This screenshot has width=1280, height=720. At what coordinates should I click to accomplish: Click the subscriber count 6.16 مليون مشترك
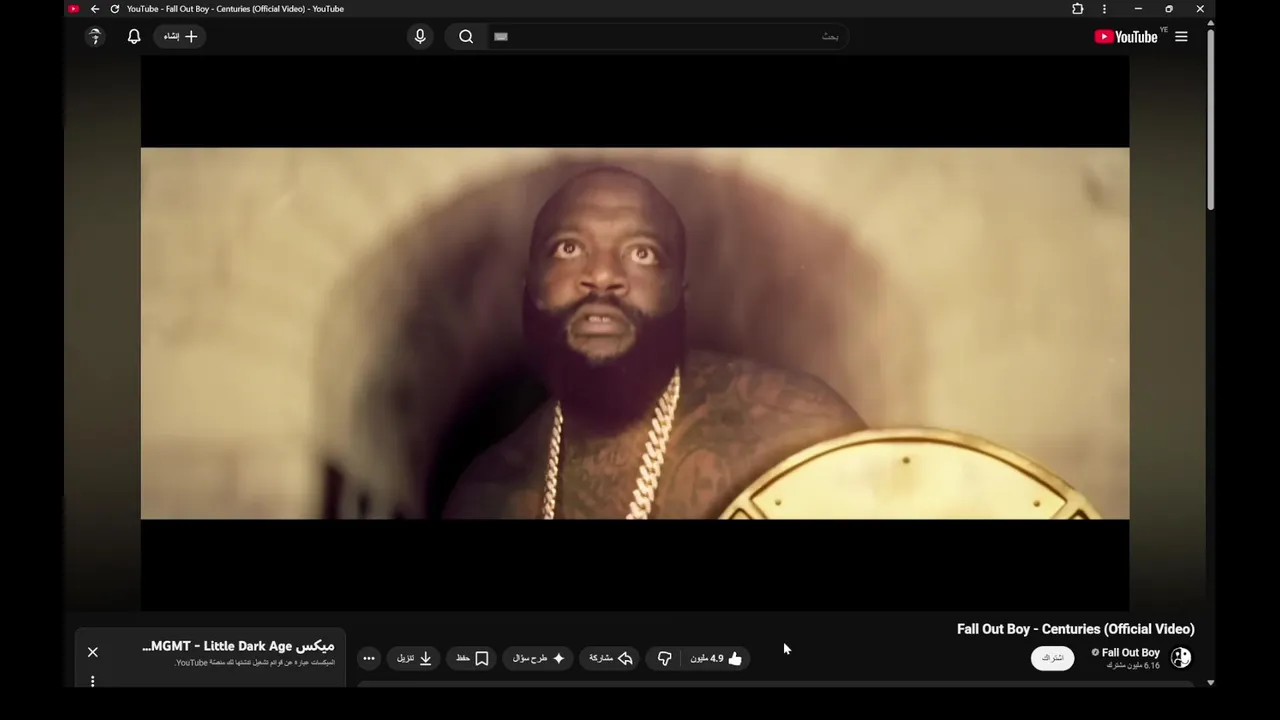click(x=1133, y=666)
